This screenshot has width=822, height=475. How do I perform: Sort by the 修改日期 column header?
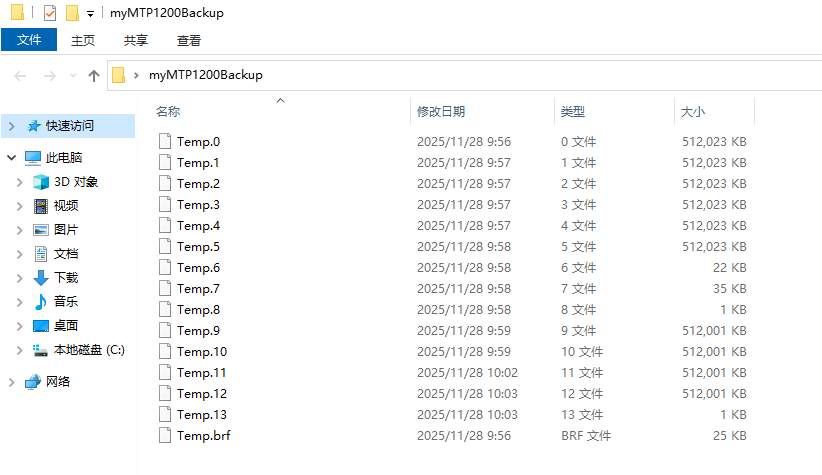click(x=441, y=112)
